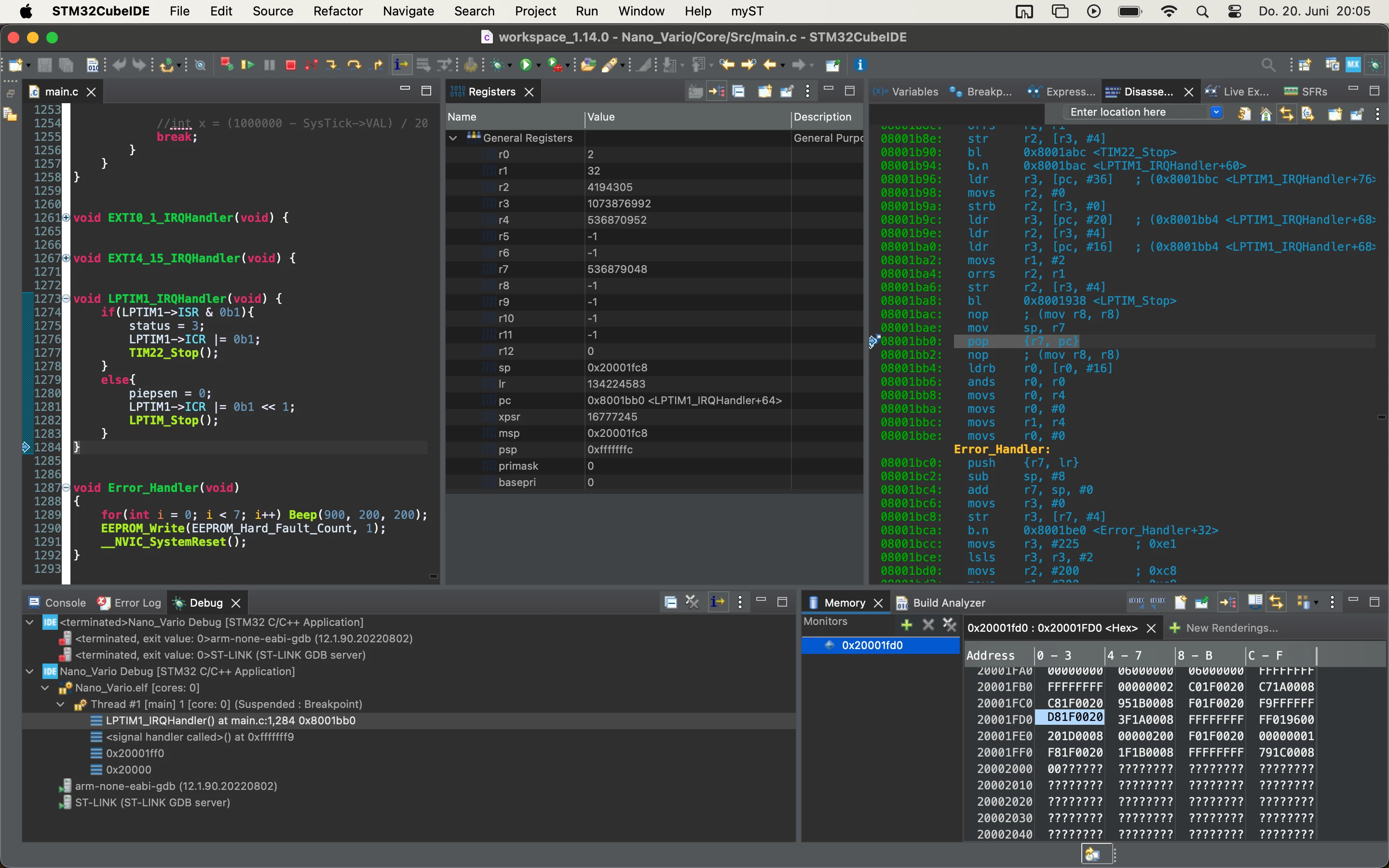The height and width of the screenshot is (868, 1389).
Task: Open Run configurations dropdown arrow
Action: point(538,66)
